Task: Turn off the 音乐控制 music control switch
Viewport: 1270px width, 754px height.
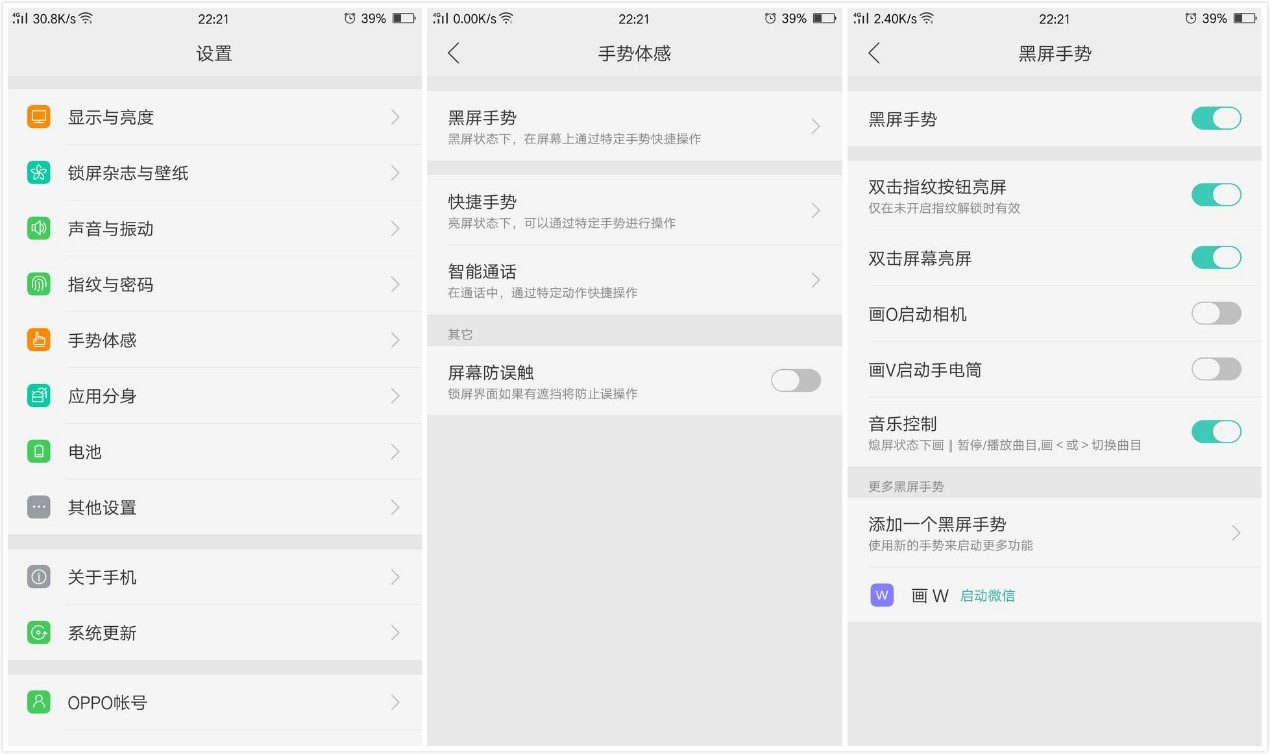Action: coord(1216,431)
